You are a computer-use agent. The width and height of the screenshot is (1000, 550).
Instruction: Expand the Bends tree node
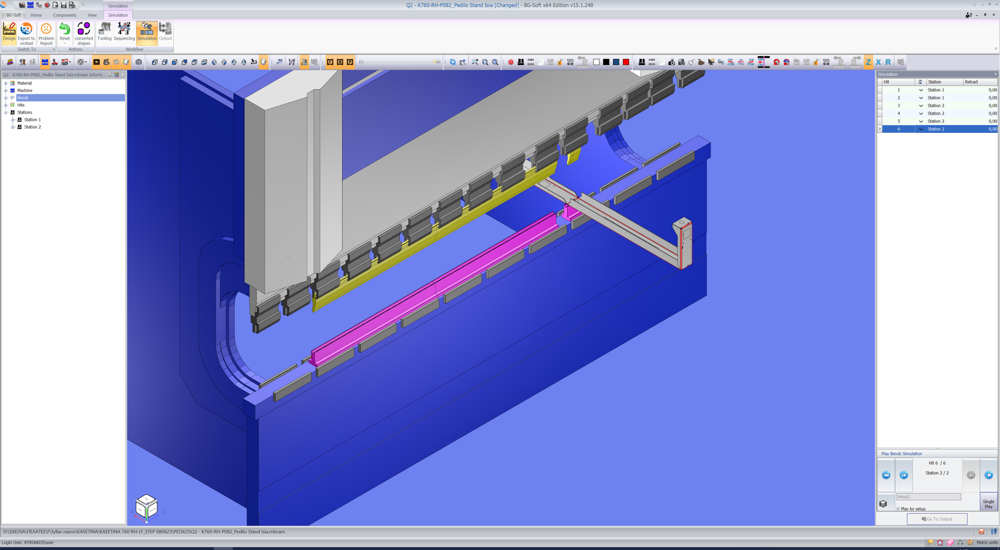pyautogui.click(x=6, y=98)
